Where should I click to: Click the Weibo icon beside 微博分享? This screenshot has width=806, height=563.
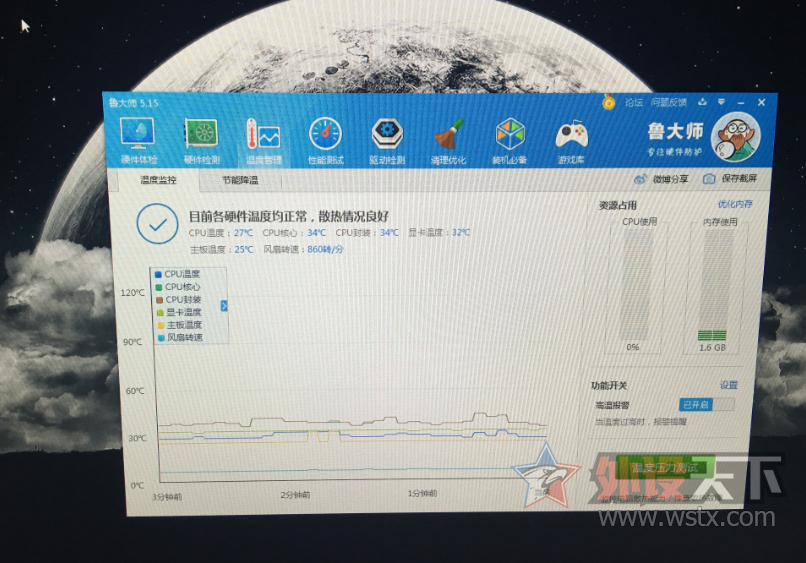[640, 179]
